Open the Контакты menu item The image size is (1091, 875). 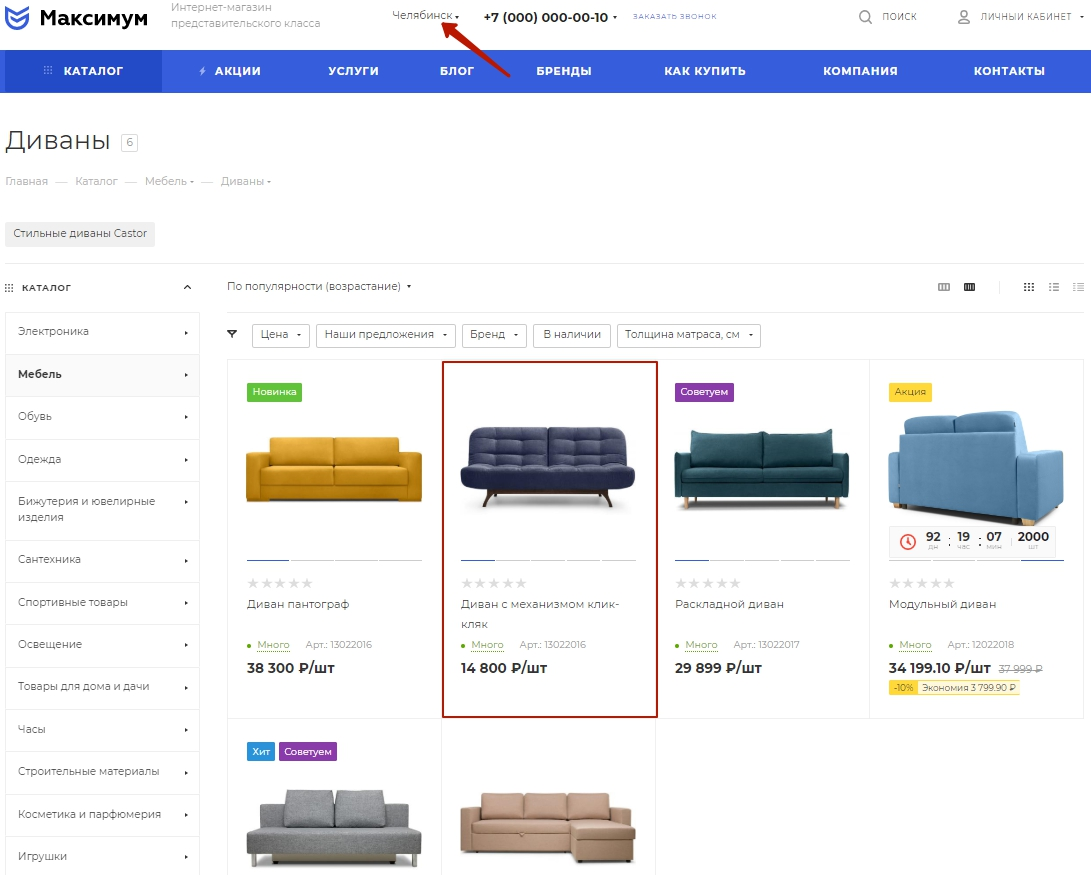[x=1009, y=71]
